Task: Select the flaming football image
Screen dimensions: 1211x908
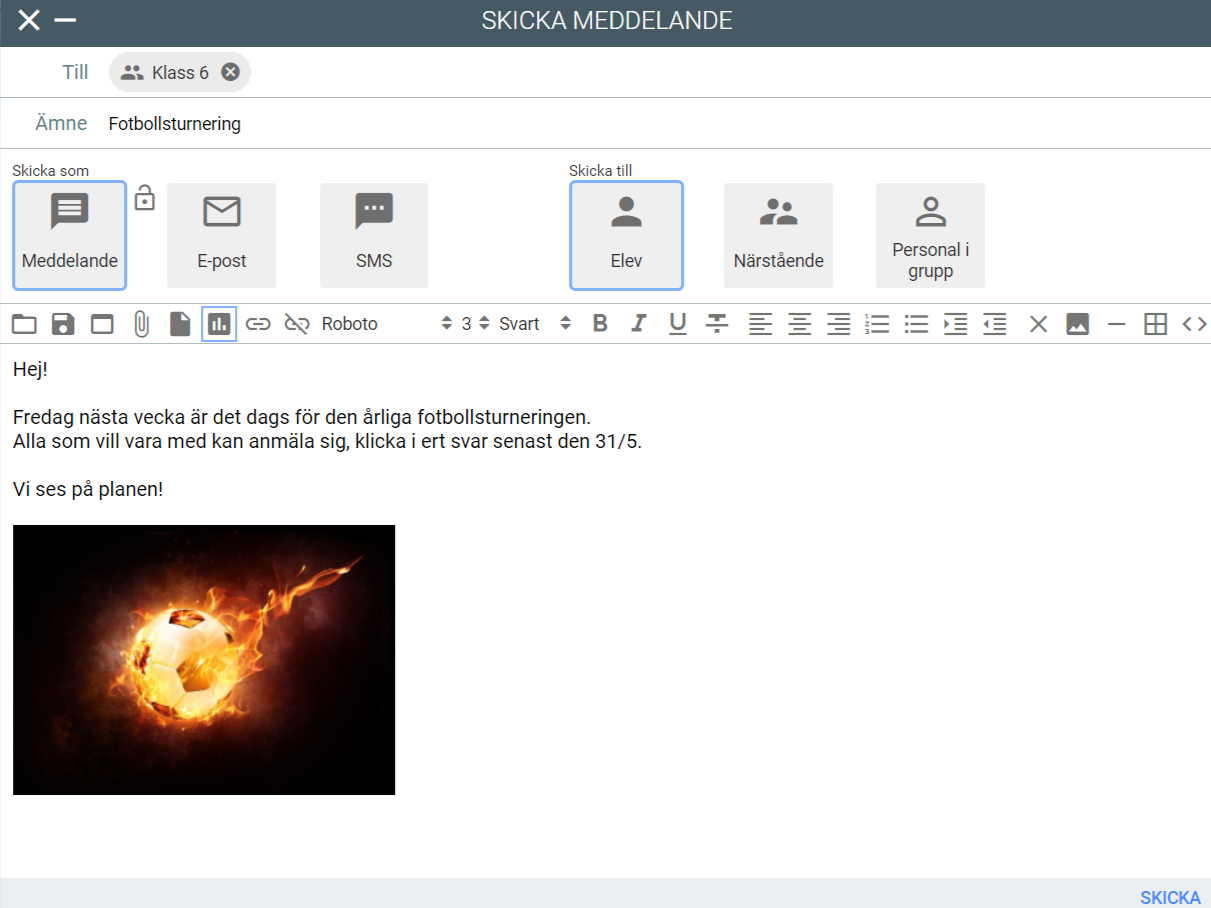Action: [204, 660]
